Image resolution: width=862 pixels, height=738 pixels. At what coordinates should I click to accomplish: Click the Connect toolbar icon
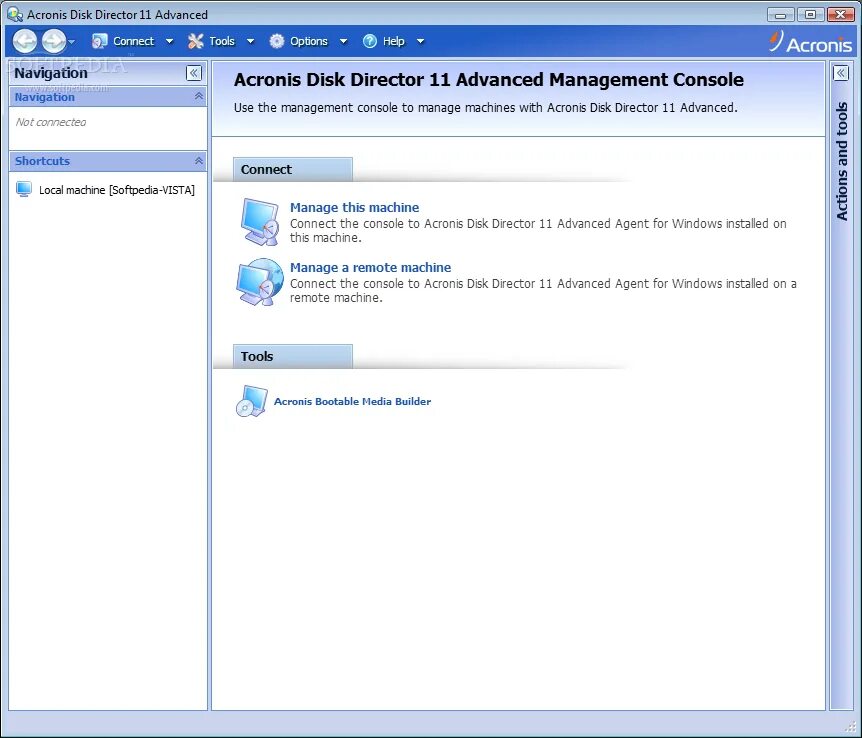pos(100,41)
